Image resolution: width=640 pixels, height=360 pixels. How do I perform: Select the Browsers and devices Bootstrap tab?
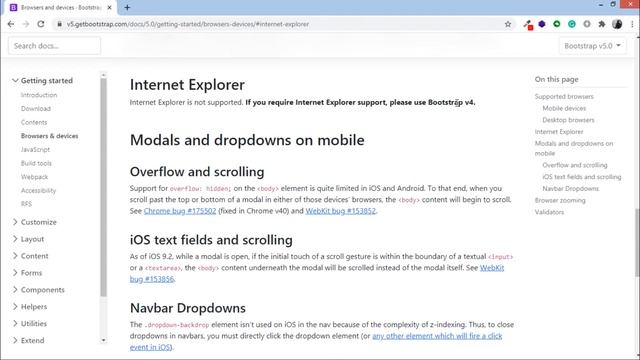(61, 7)
